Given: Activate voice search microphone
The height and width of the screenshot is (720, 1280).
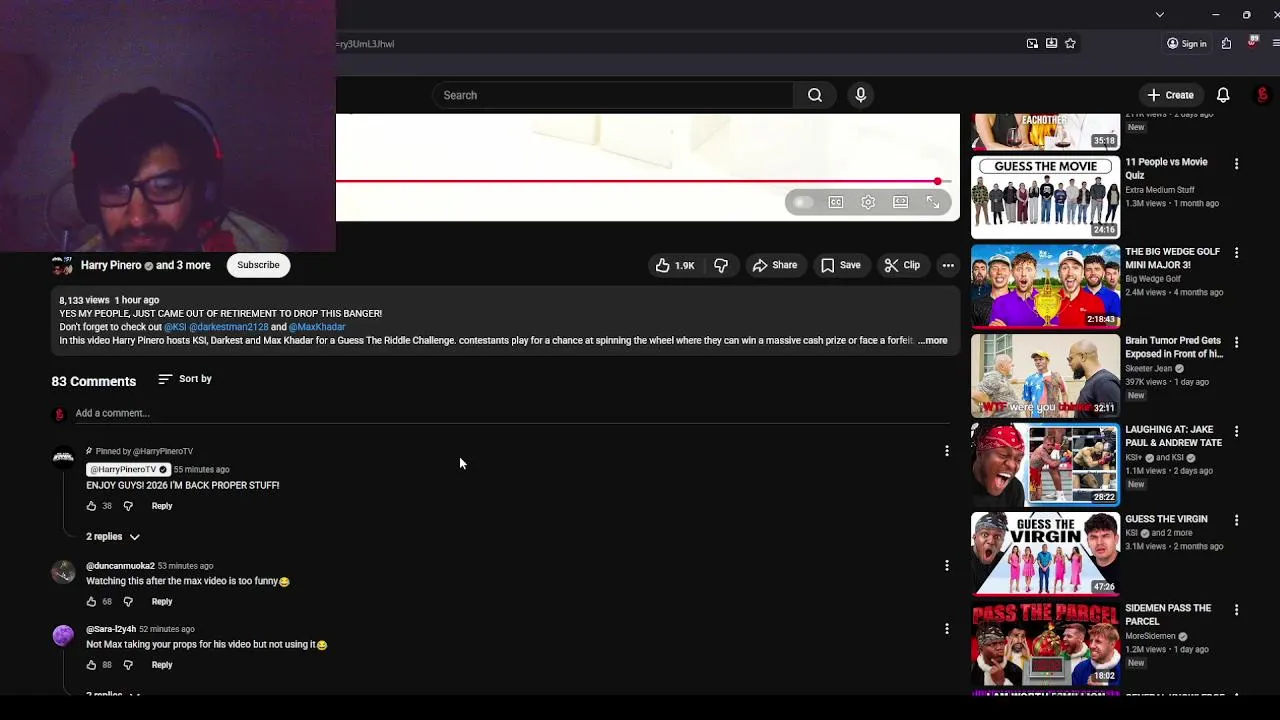Looking at the screenshot, I should tap(861, 95).
